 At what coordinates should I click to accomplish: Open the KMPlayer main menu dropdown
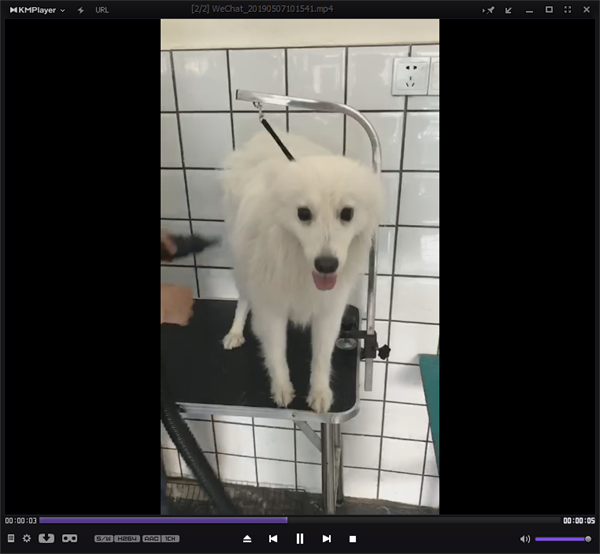coord(36,9)
